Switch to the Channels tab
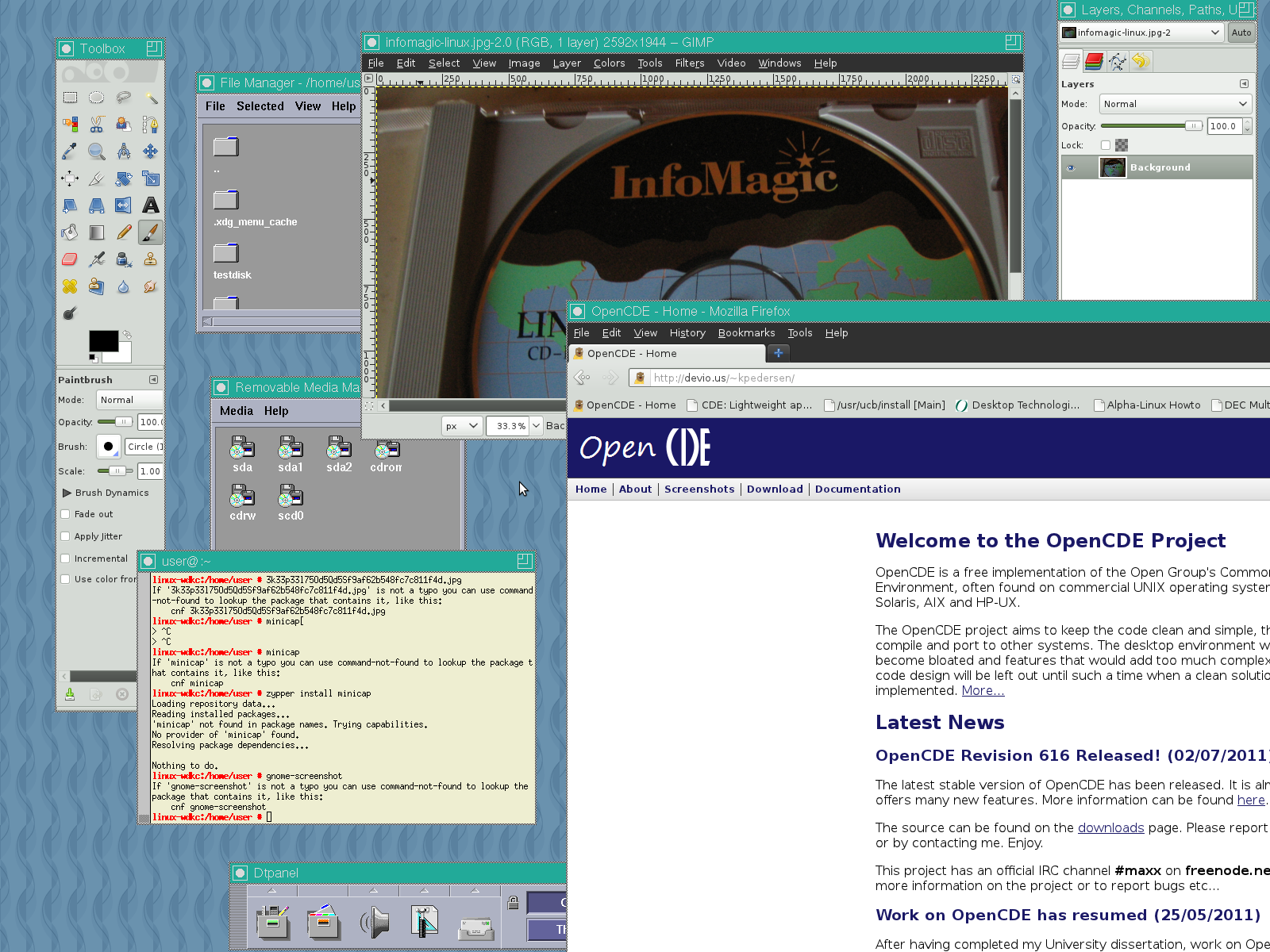This screenshot has height=952, width=1270. [1094, 61]
